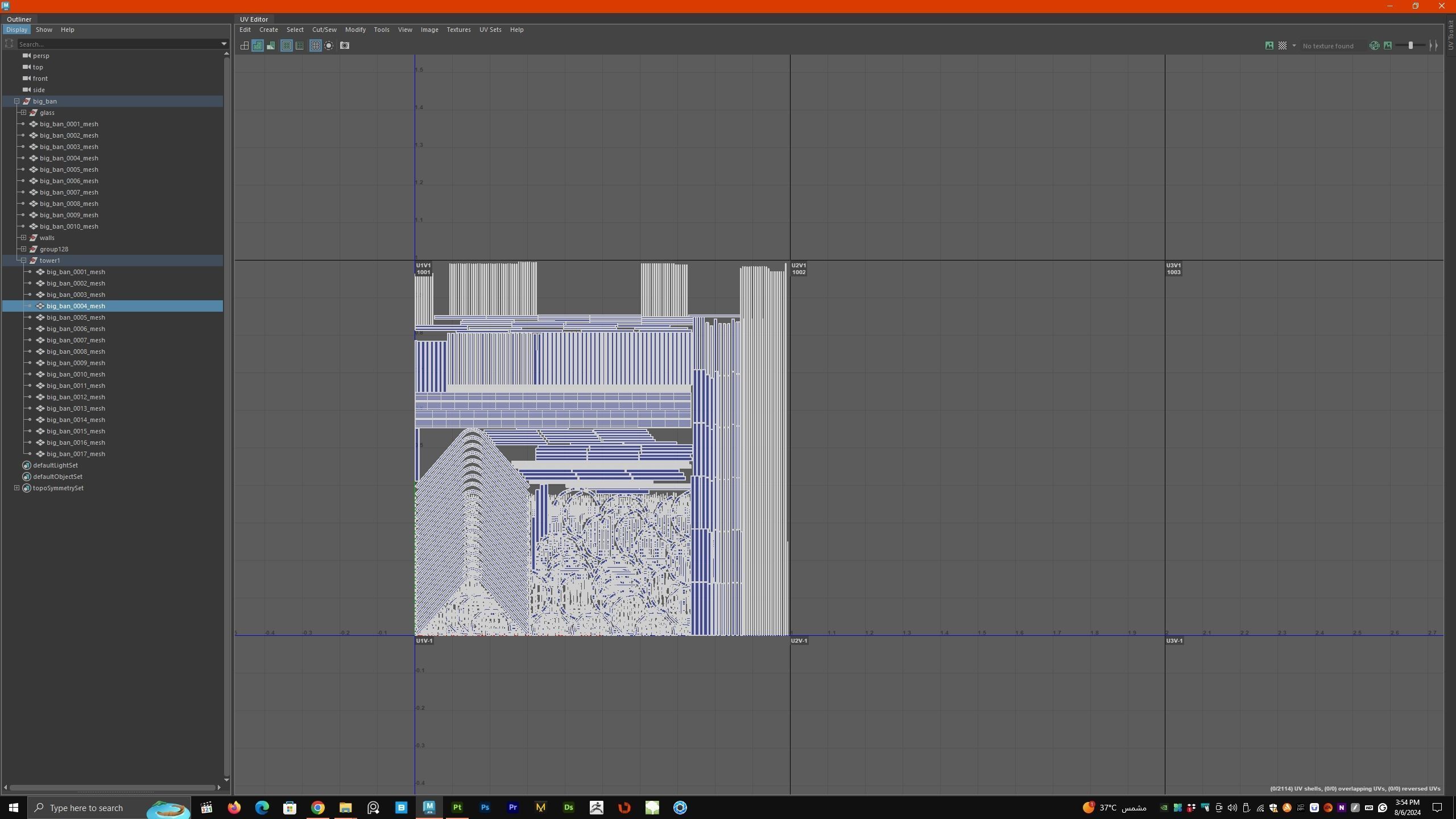Toggle texture borders display icon
The image size is (1456, 819).
click(x=286, y=45)
